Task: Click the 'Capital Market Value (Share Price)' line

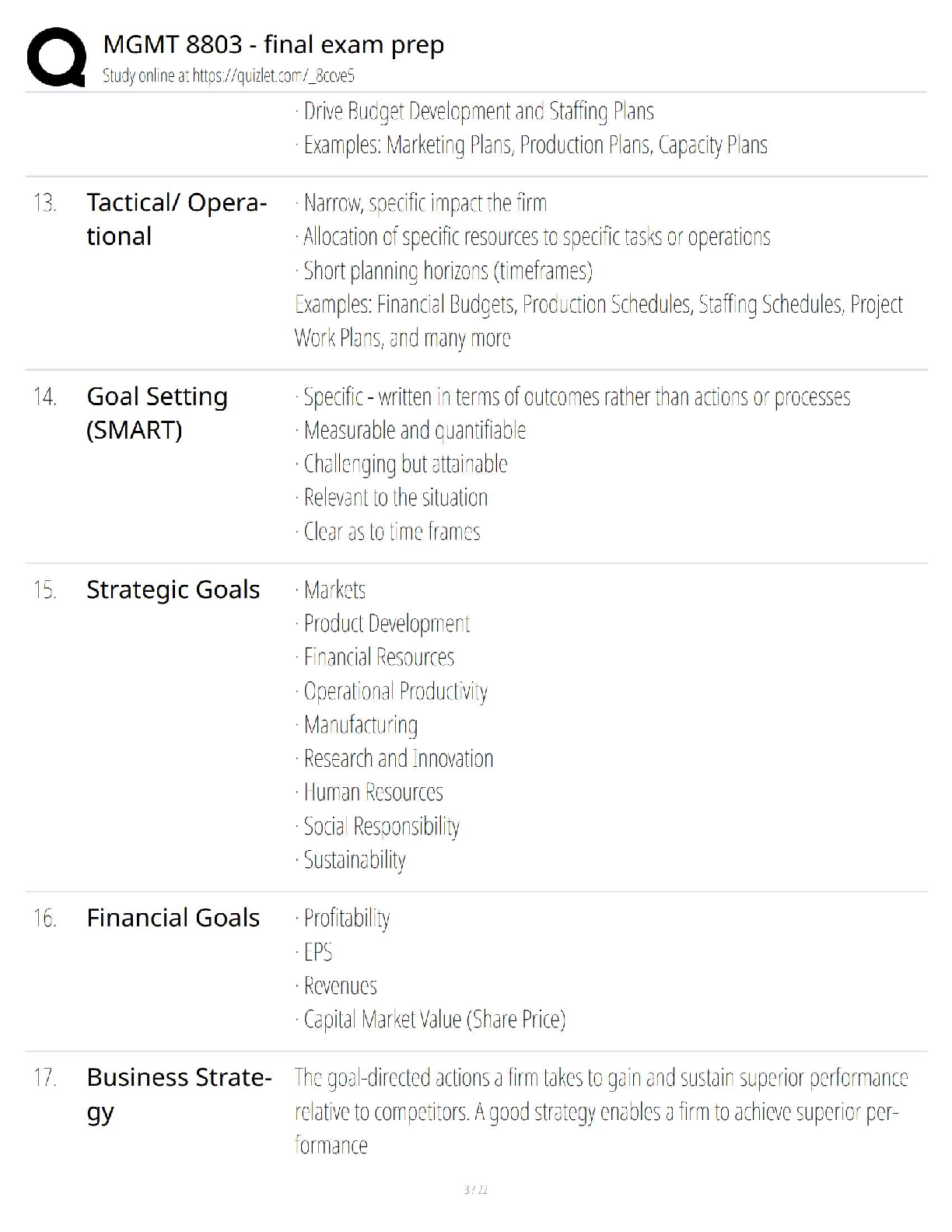Action: coord(430,1019)
